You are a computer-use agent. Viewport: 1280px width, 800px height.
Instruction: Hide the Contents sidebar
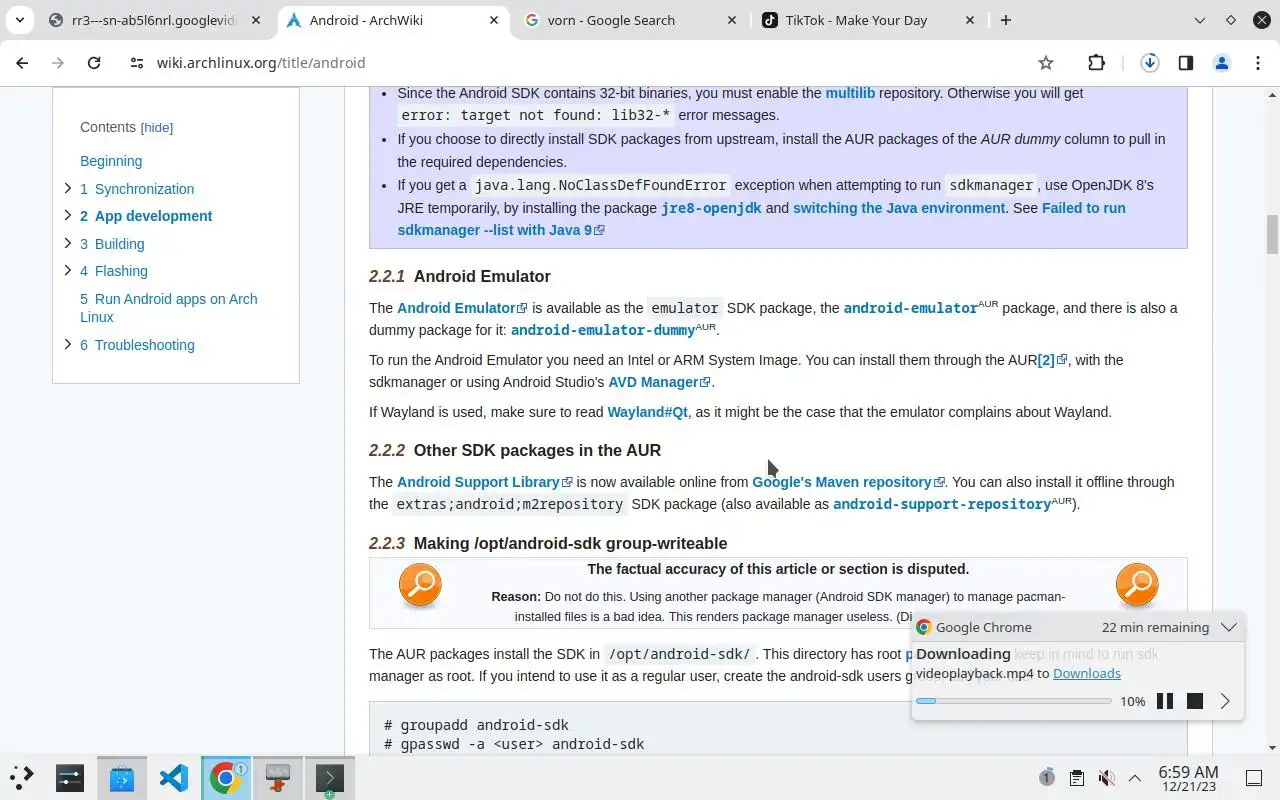[157, 128]
